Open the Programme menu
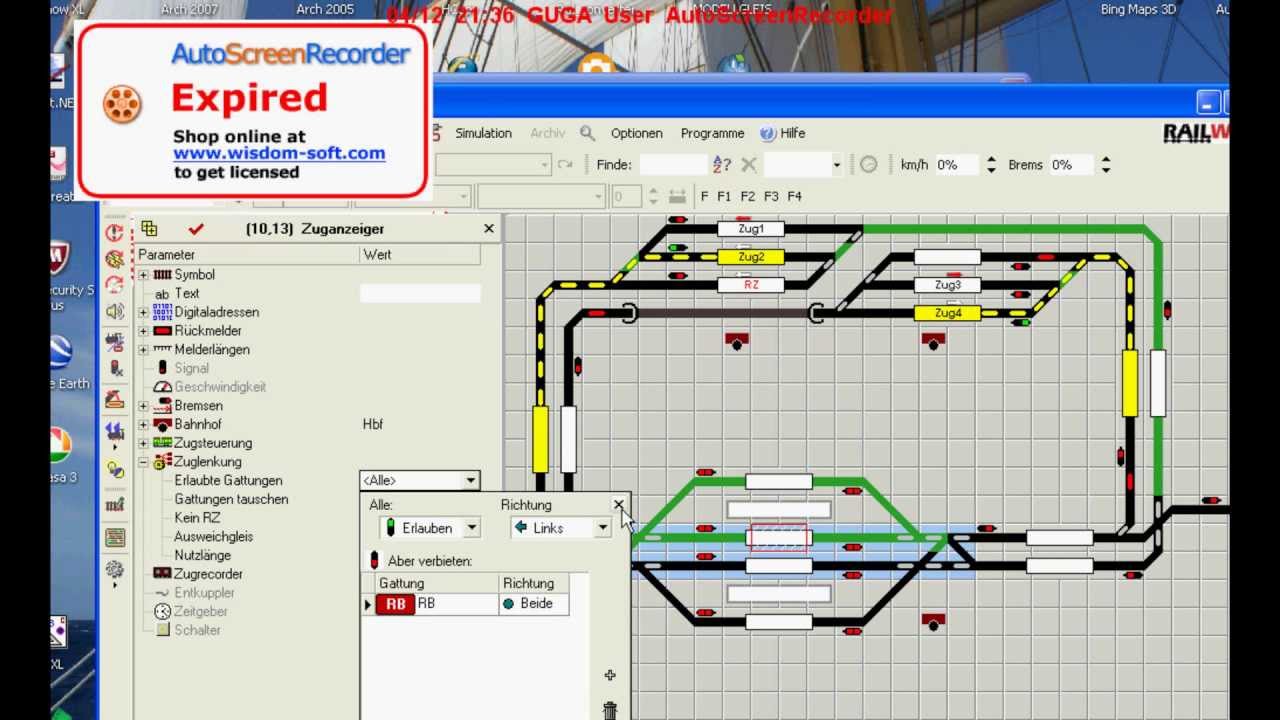This screenshot has height=720, width=1280. coord(713,133)
